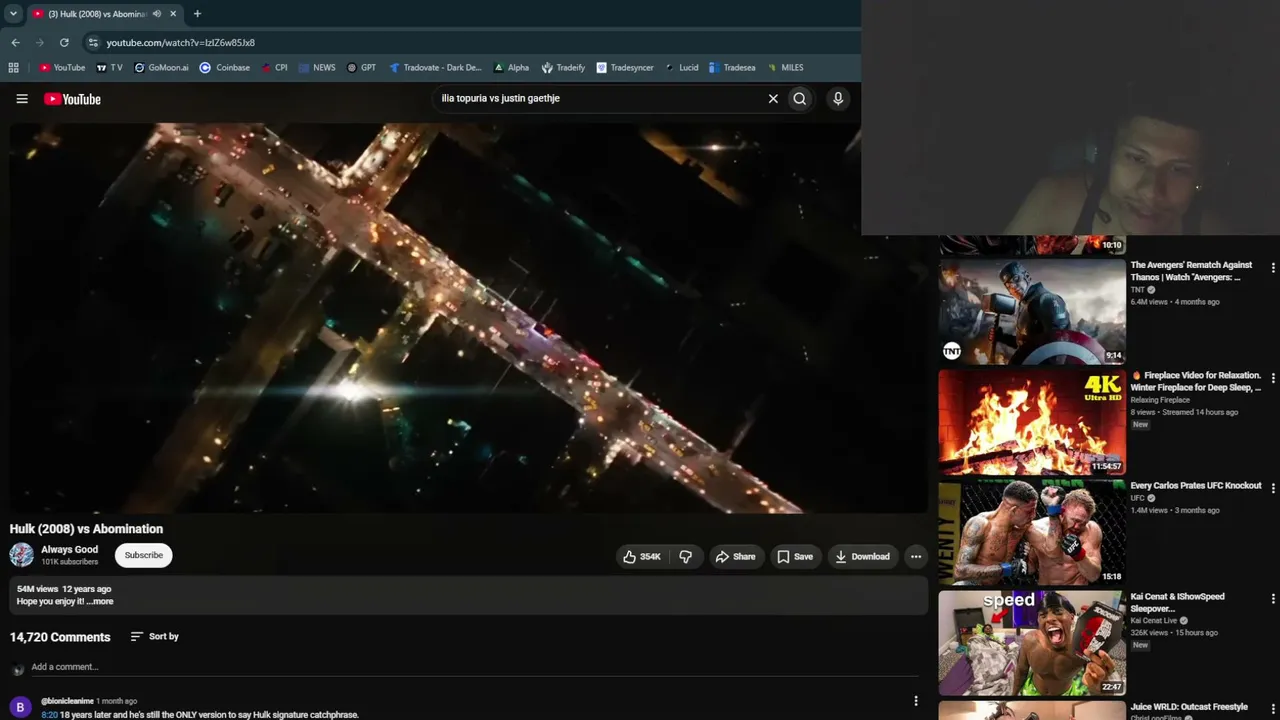Viewport: 1280px width, 720px height.
Task: Open options for Avengers' Rematch video
Action: click(x=1273, y=268)
